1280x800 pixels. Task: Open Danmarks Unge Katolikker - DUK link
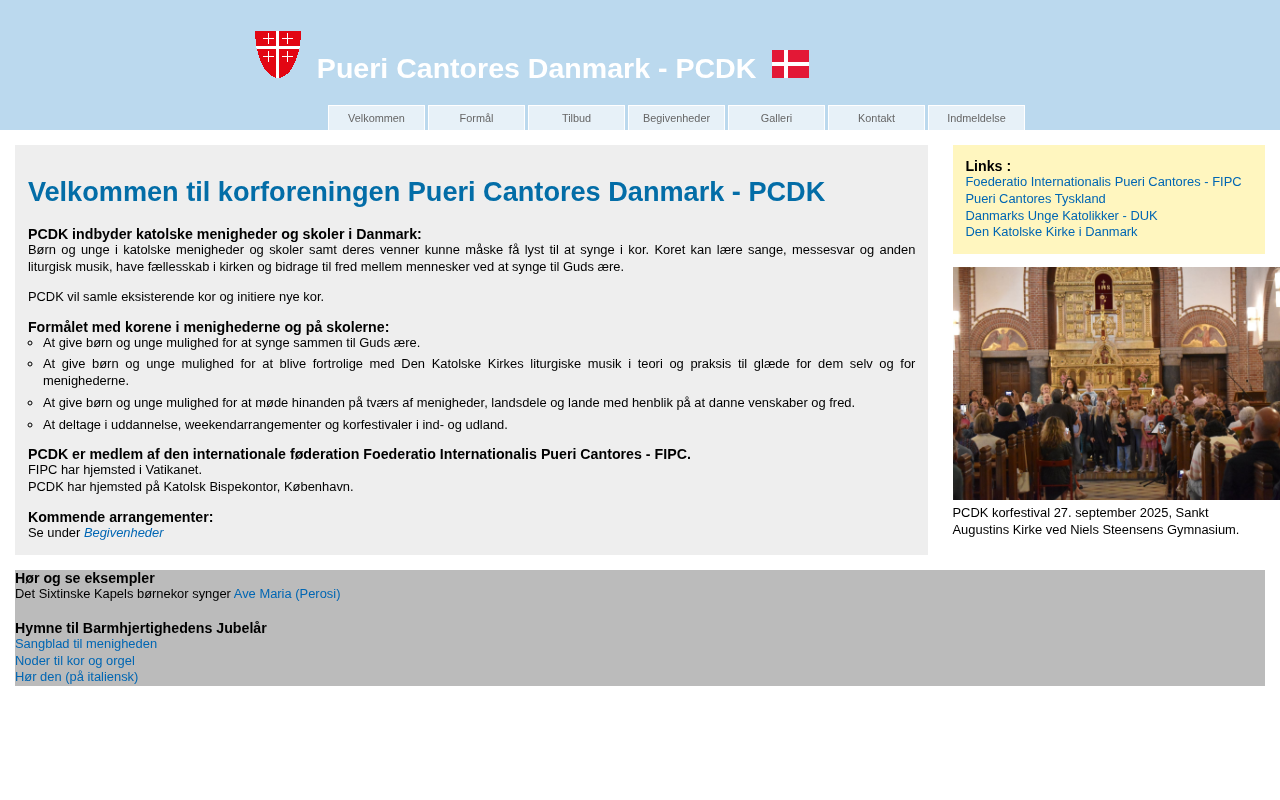(1061, 216)
